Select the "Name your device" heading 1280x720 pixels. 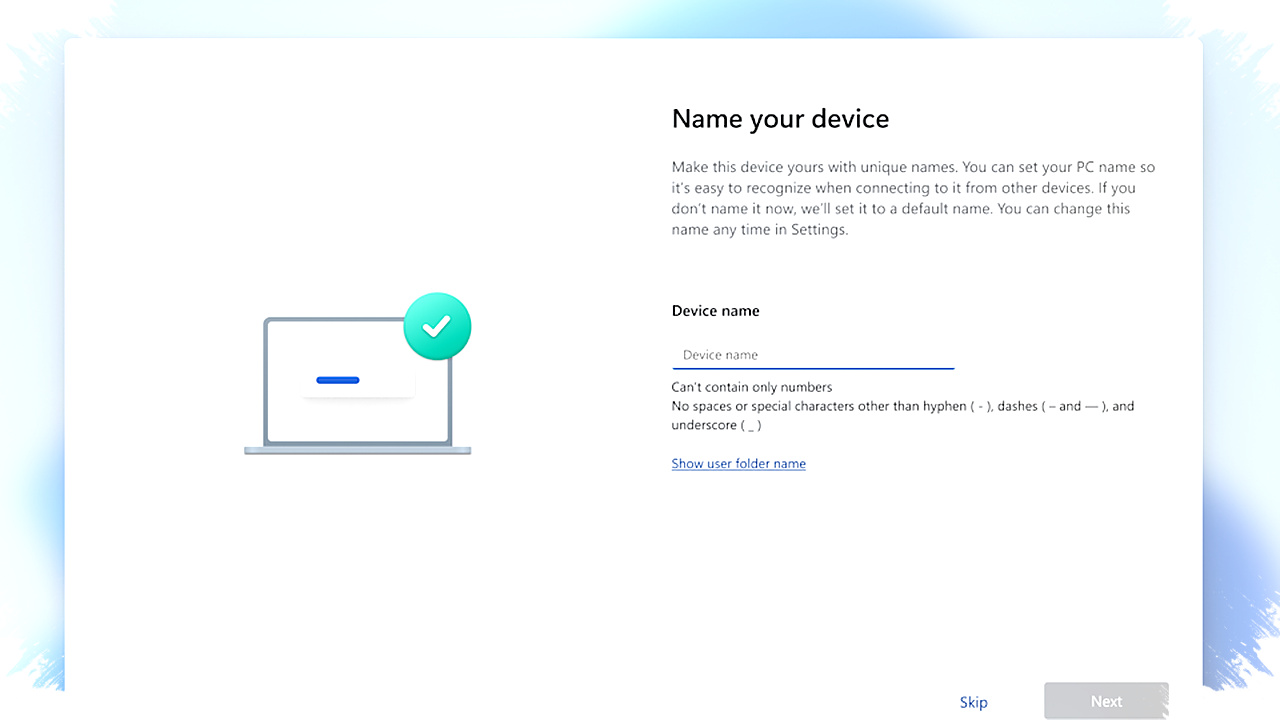pos(780,119)
